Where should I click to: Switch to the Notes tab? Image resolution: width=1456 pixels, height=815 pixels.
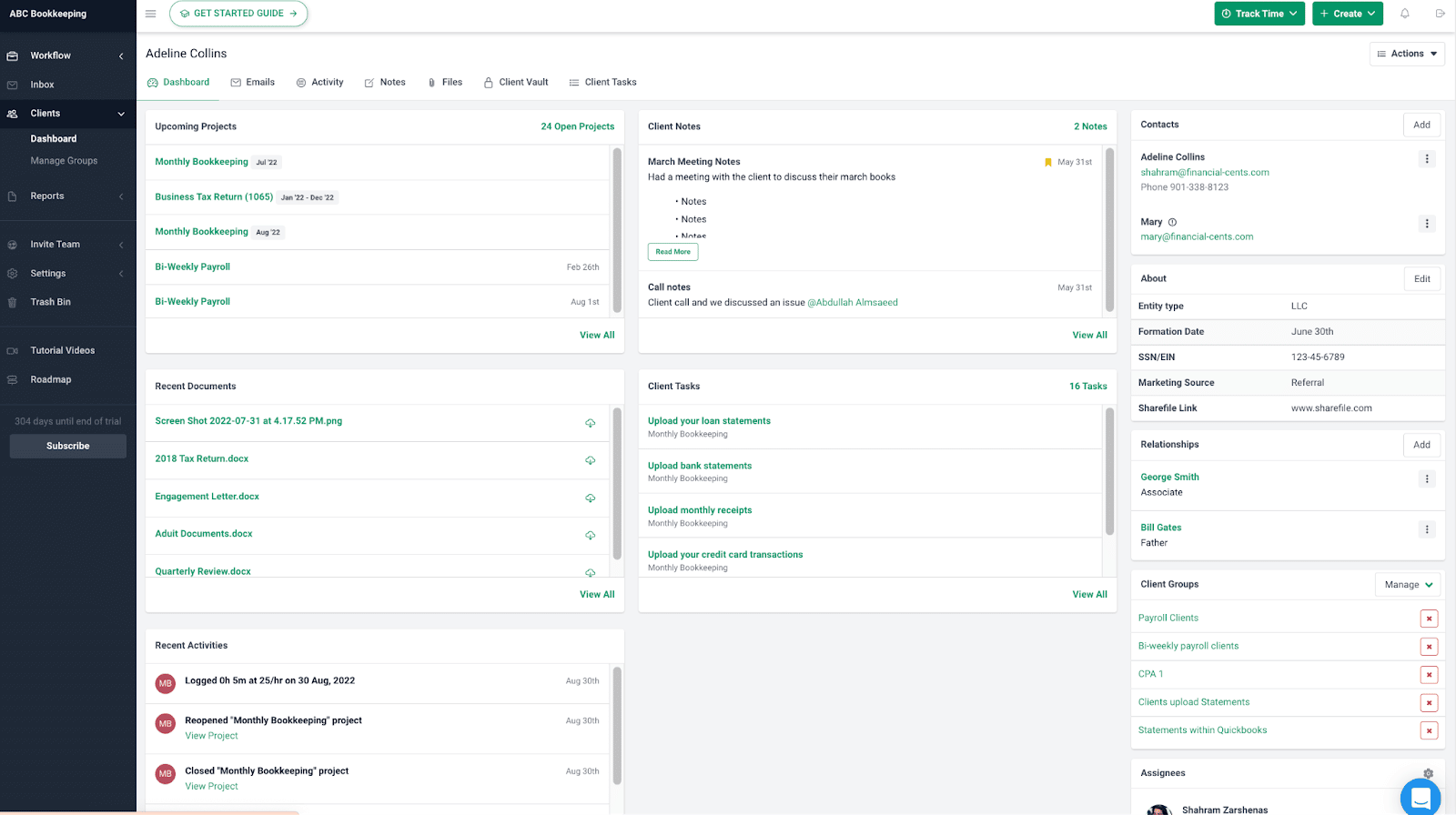pyautogui.click(x=385, y=82)
